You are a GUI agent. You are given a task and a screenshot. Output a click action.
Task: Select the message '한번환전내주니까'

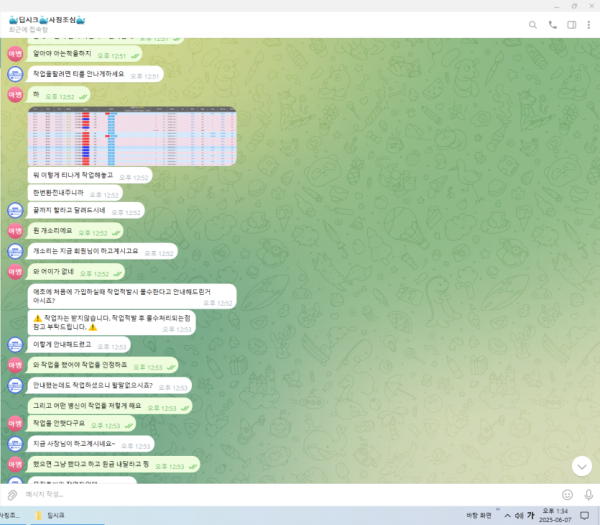[x=75, y=193]
